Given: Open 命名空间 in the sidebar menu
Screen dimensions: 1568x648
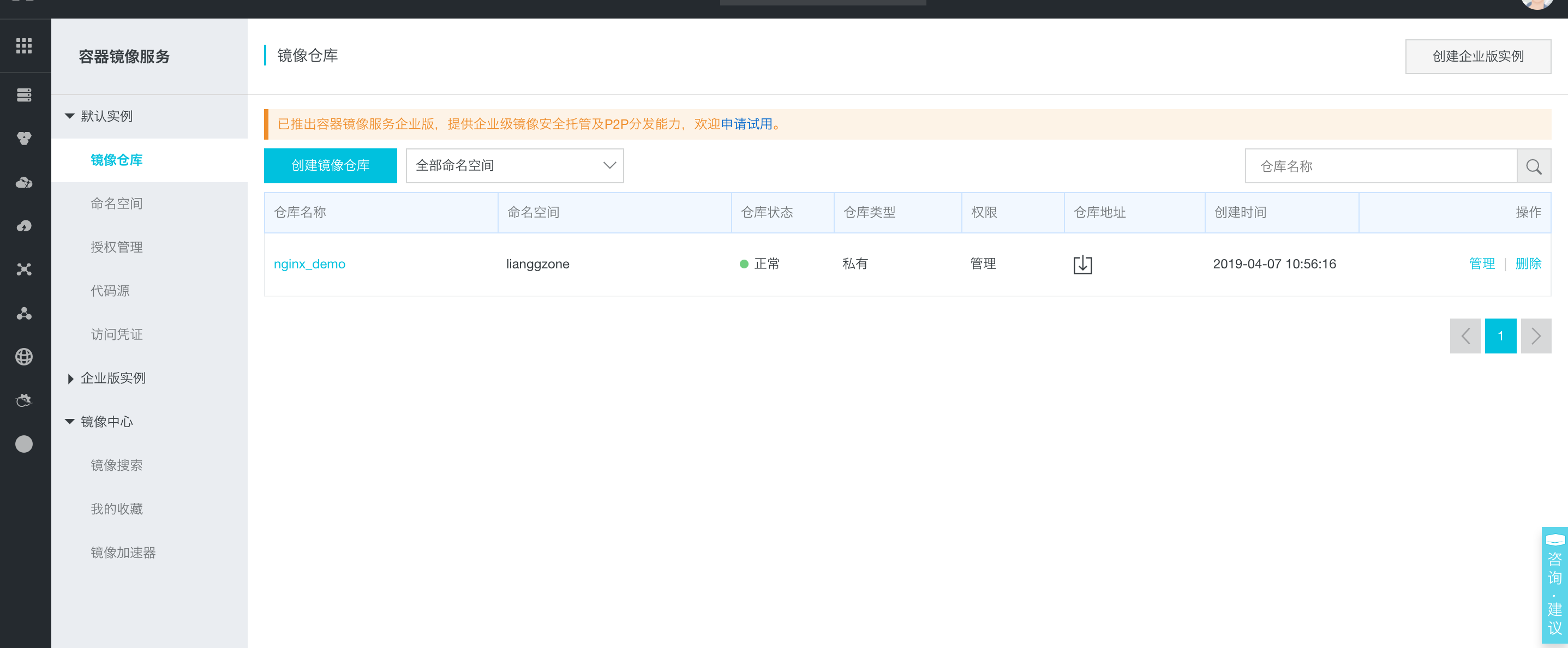Looking at the screenshot, I should 116,204.
